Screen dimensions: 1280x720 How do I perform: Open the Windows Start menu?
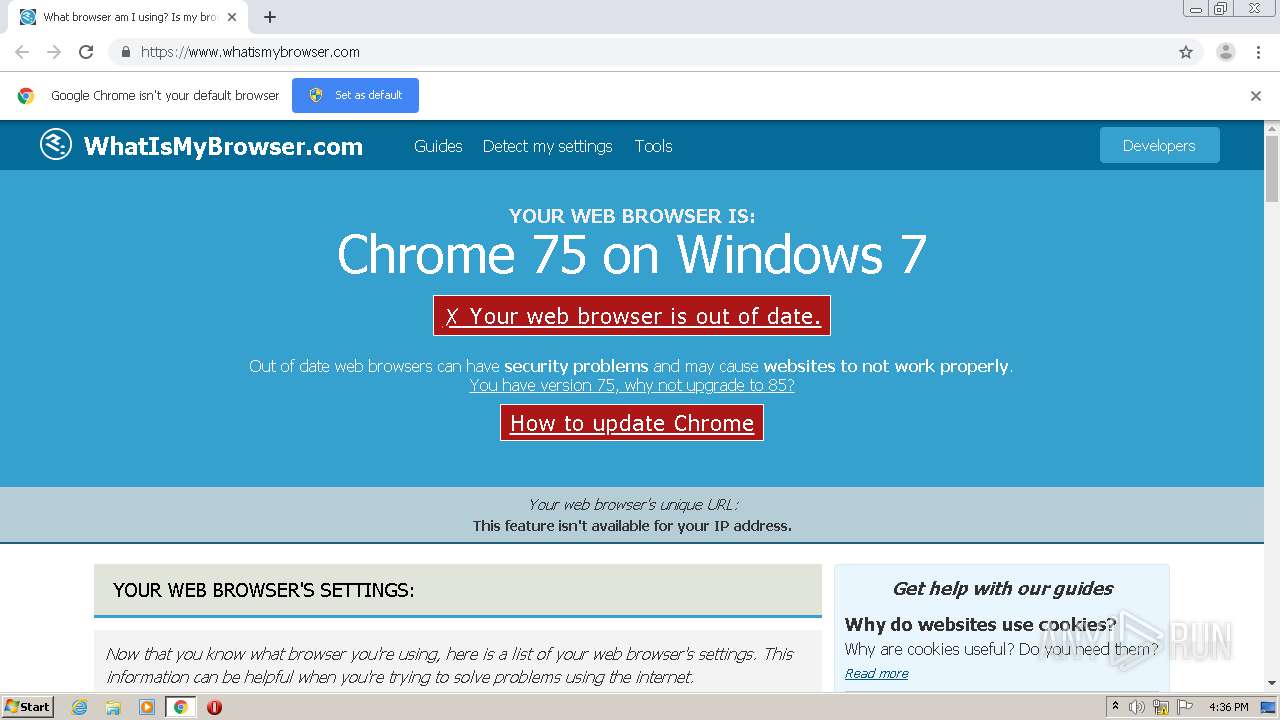(27, 707)
